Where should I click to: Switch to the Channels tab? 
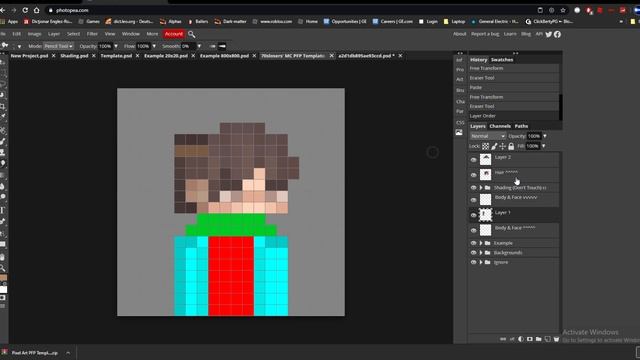[500, 126]
